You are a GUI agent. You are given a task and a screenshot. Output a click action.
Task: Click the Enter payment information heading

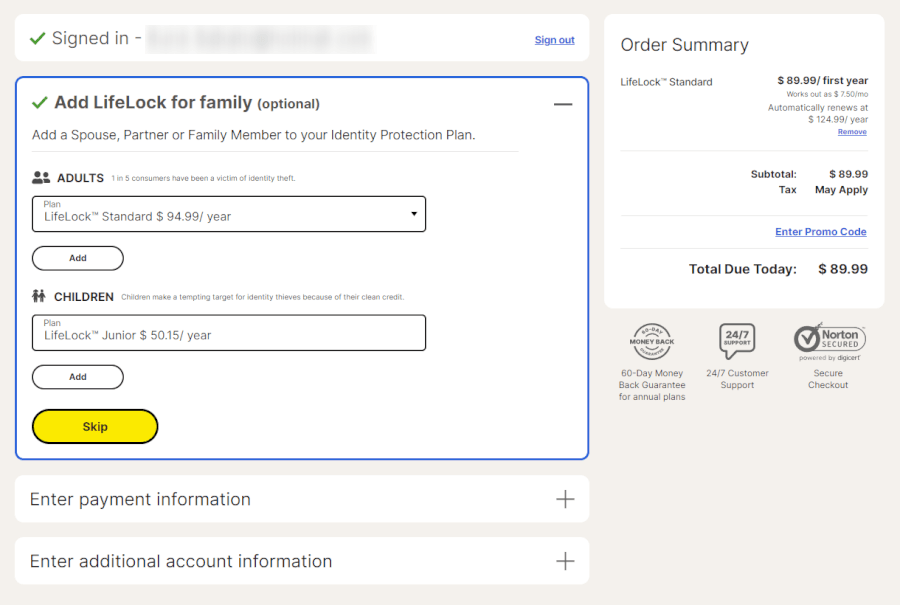(140, 499)
